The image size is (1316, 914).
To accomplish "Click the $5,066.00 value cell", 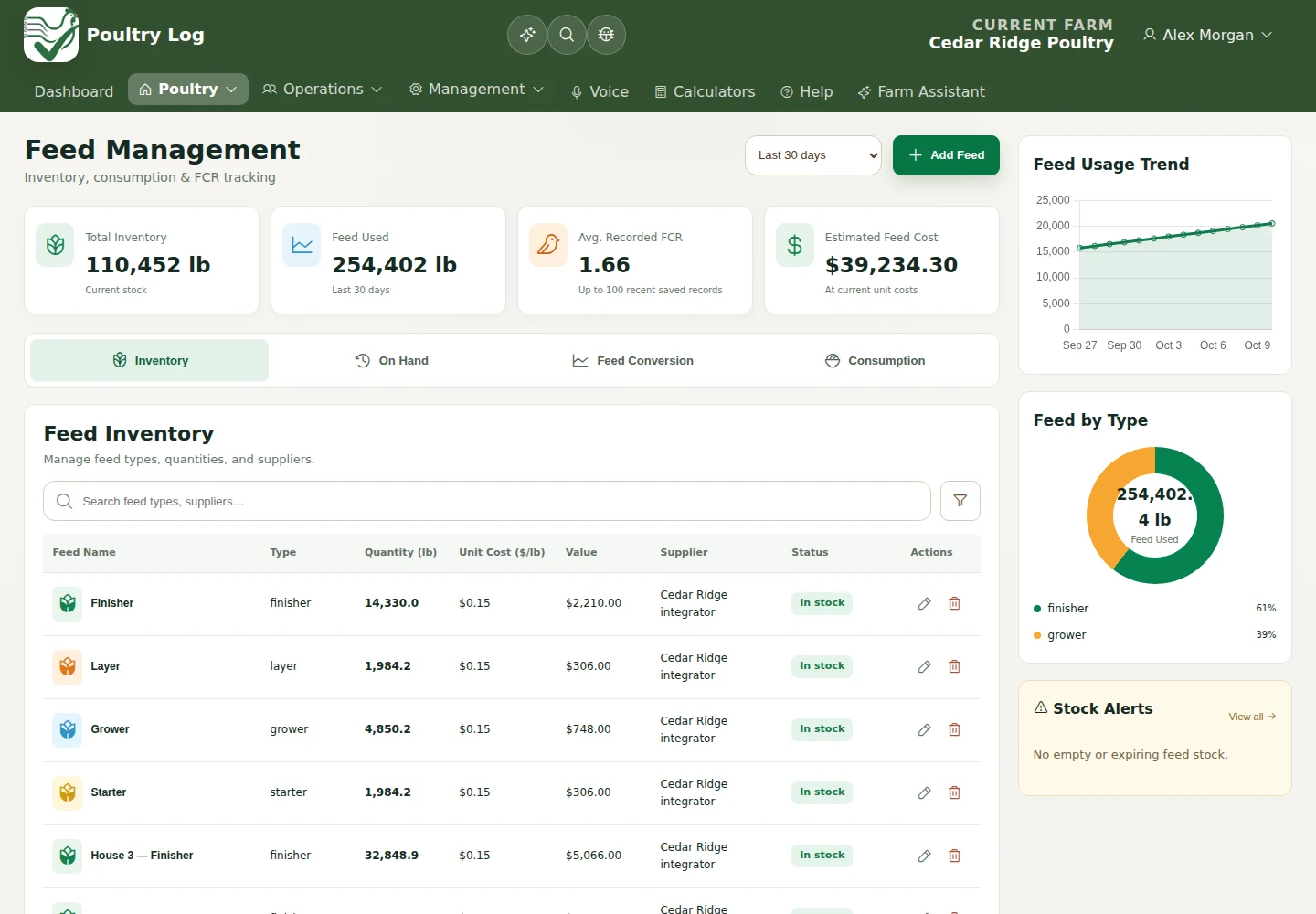I will click(593, 856).
